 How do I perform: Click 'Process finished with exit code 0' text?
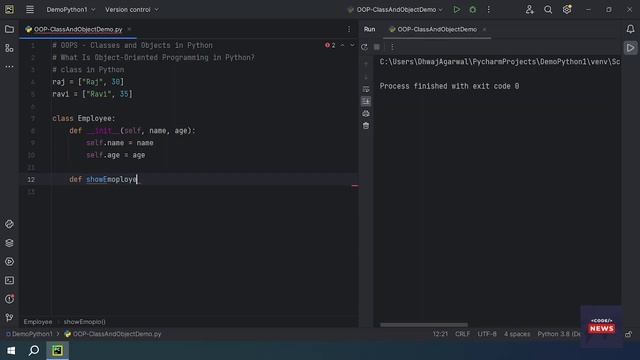point(449,86)
